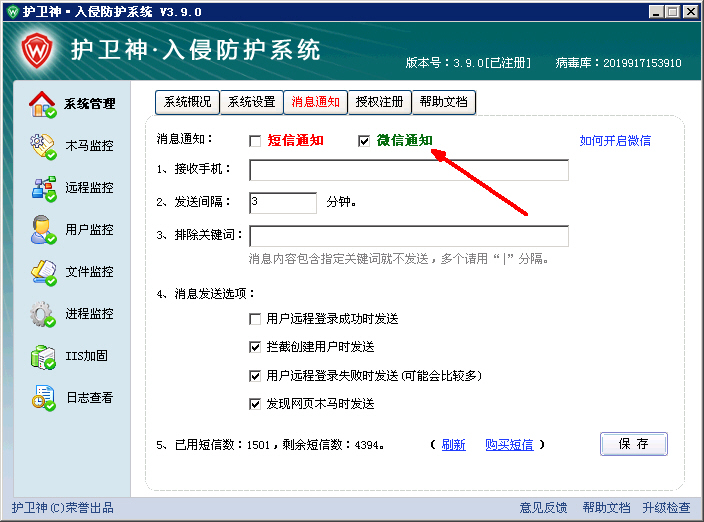Image resolution: width=704 pixels, height=522 pixels.
Task: Open footer 帮助文档 link
Action: pos(606,508)
